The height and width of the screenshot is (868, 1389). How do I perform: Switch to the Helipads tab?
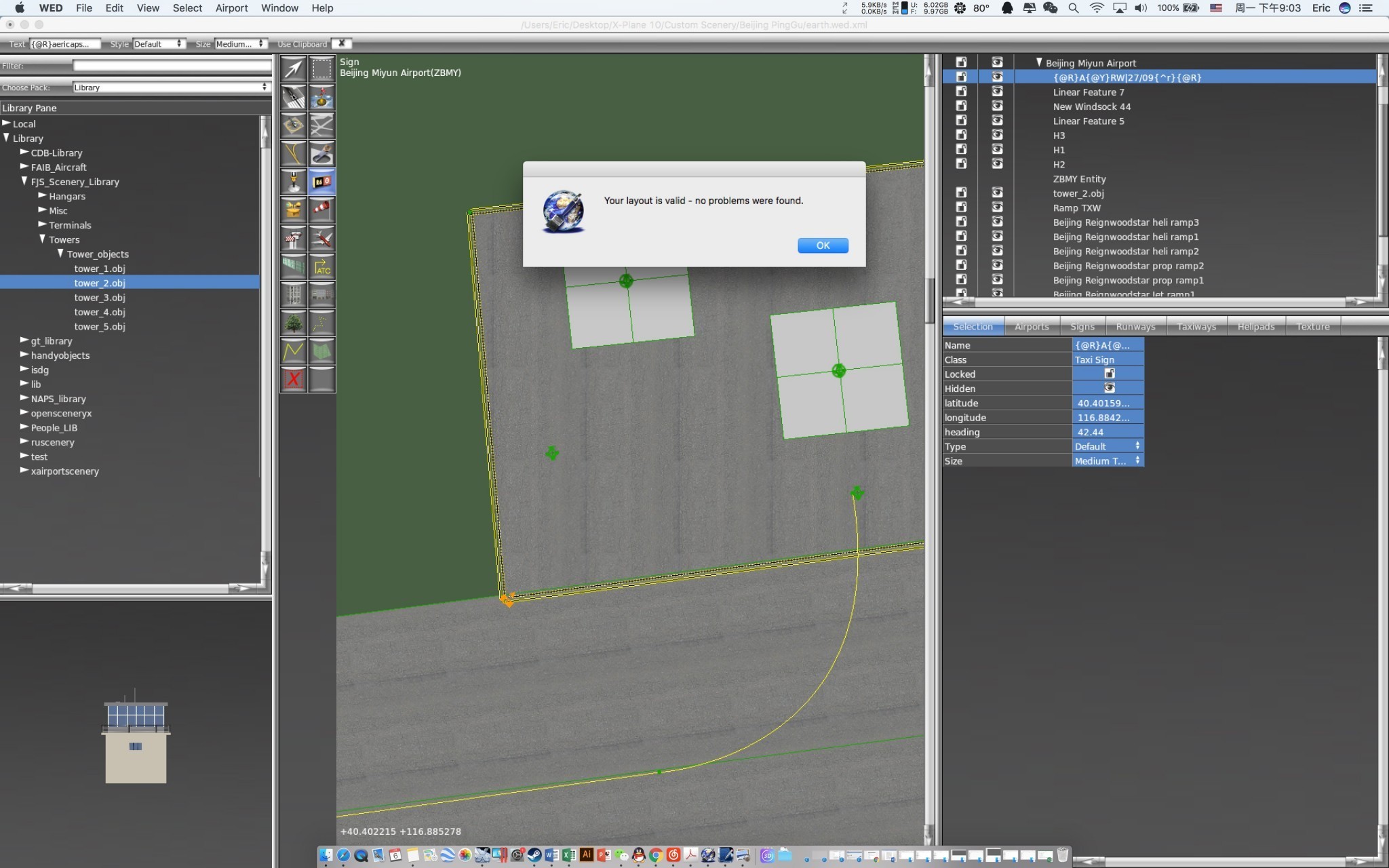click(1255, 326)
